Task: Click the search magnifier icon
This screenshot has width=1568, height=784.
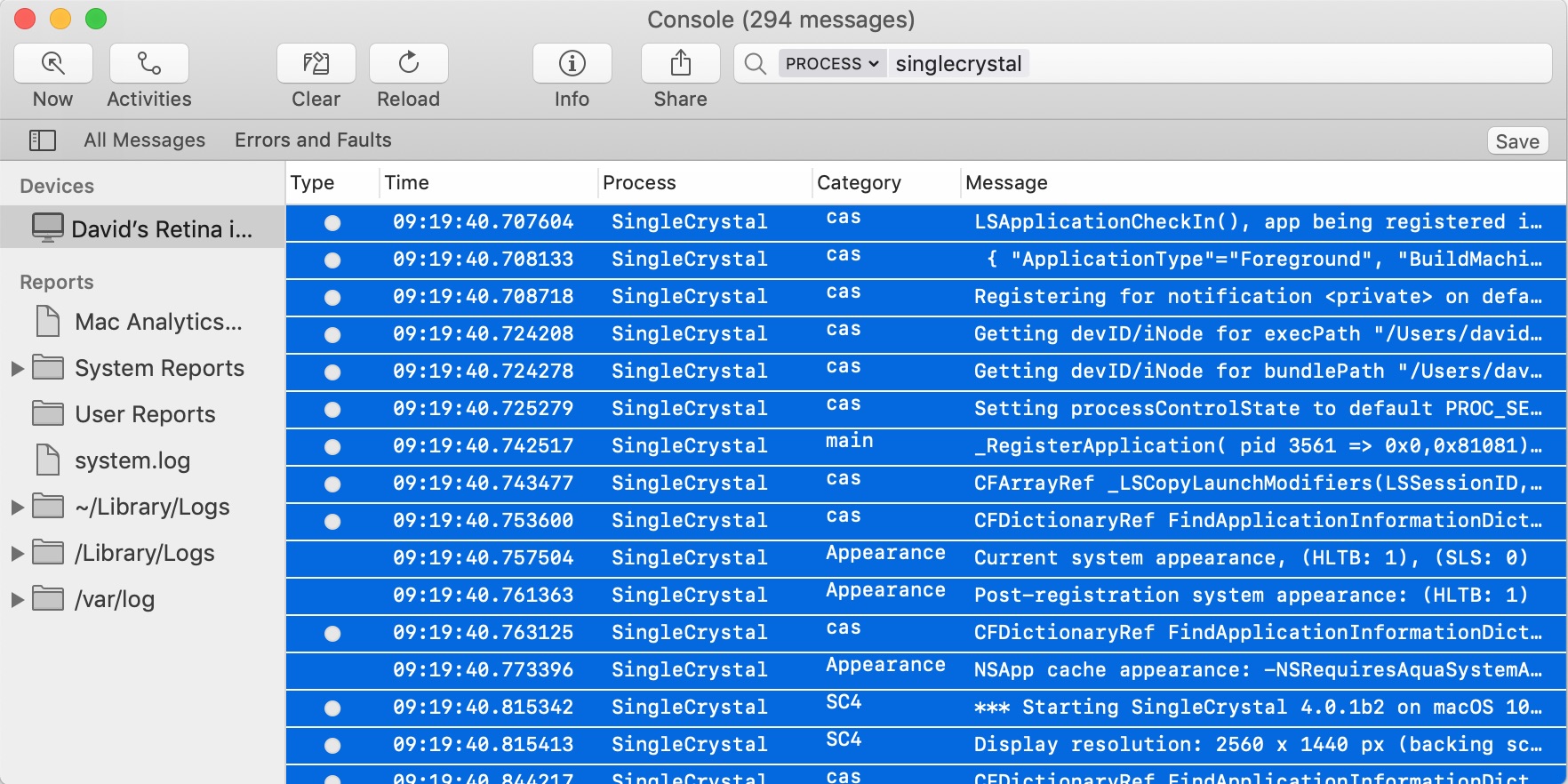Action: [x=756, y=64]
